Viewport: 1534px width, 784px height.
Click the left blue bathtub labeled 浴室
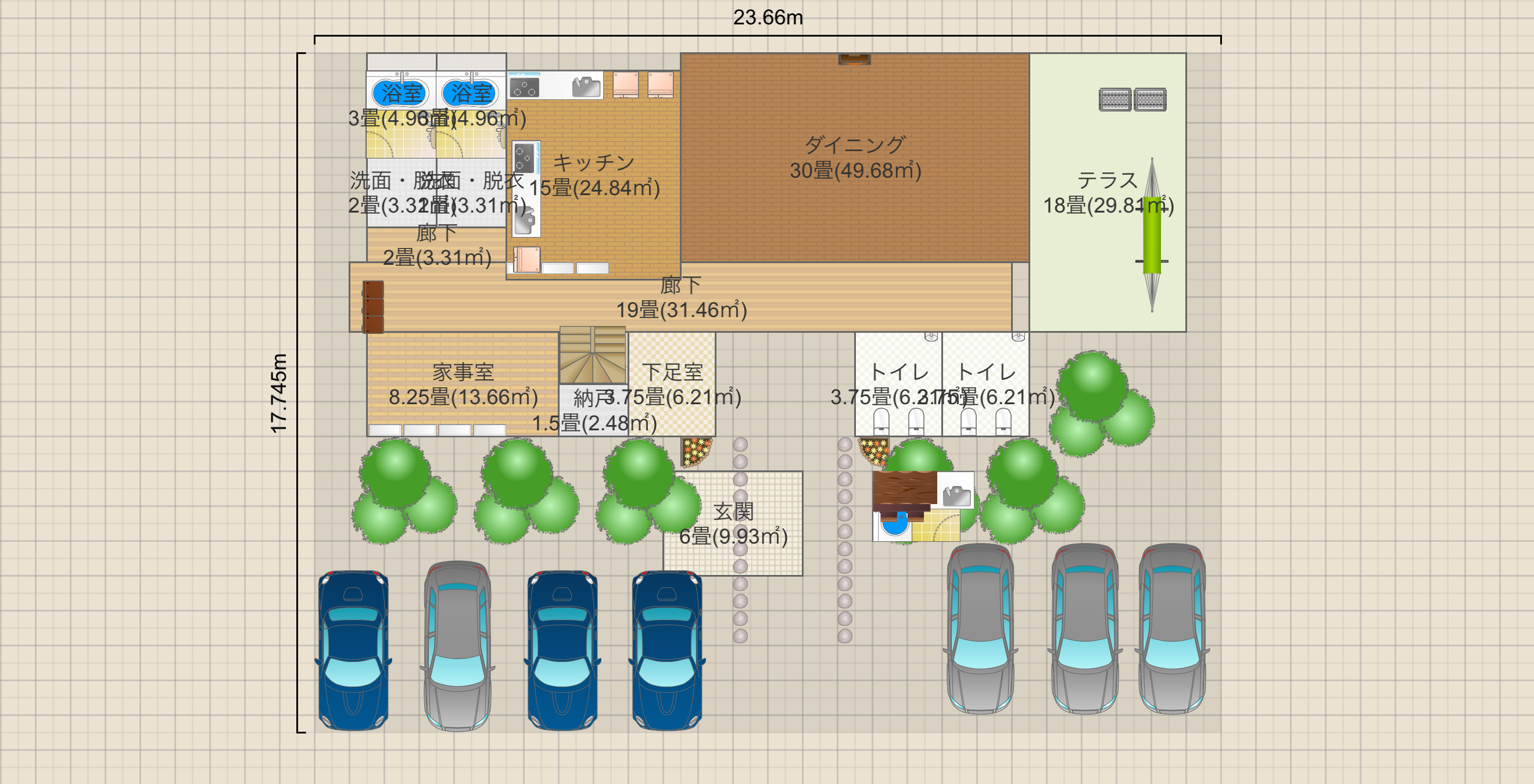tap(400, 92)
